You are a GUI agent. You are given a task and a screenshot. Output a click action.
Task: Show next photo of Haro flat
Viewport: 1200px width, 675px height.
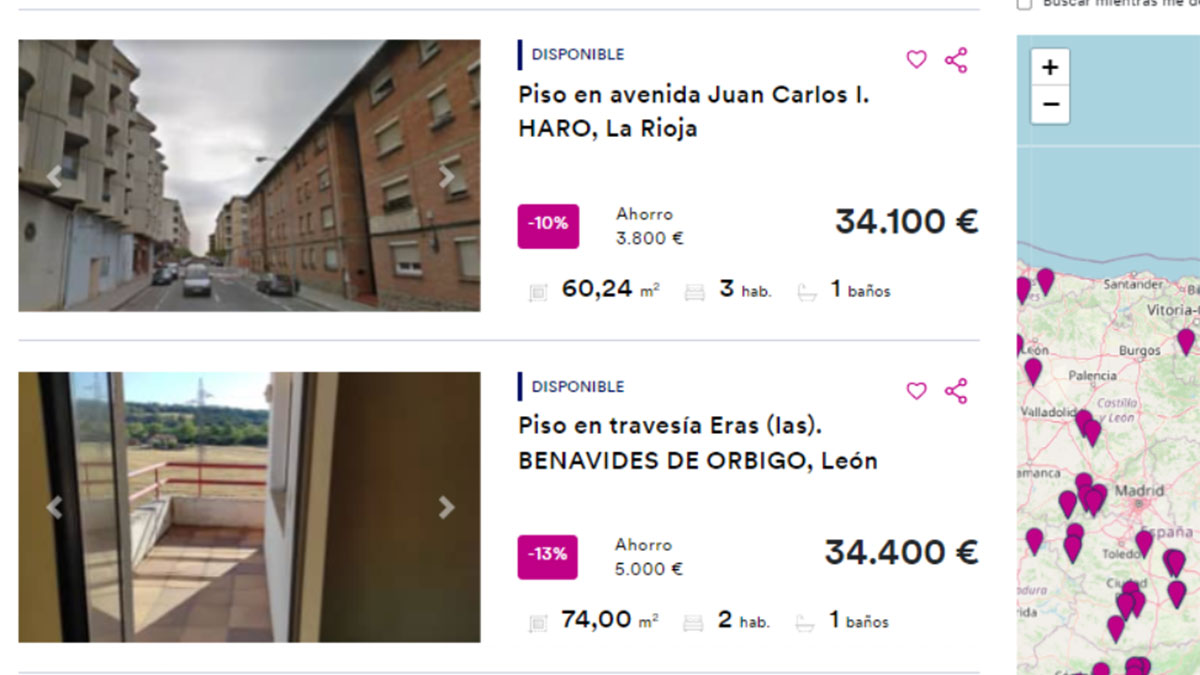[x=447, y=177]
